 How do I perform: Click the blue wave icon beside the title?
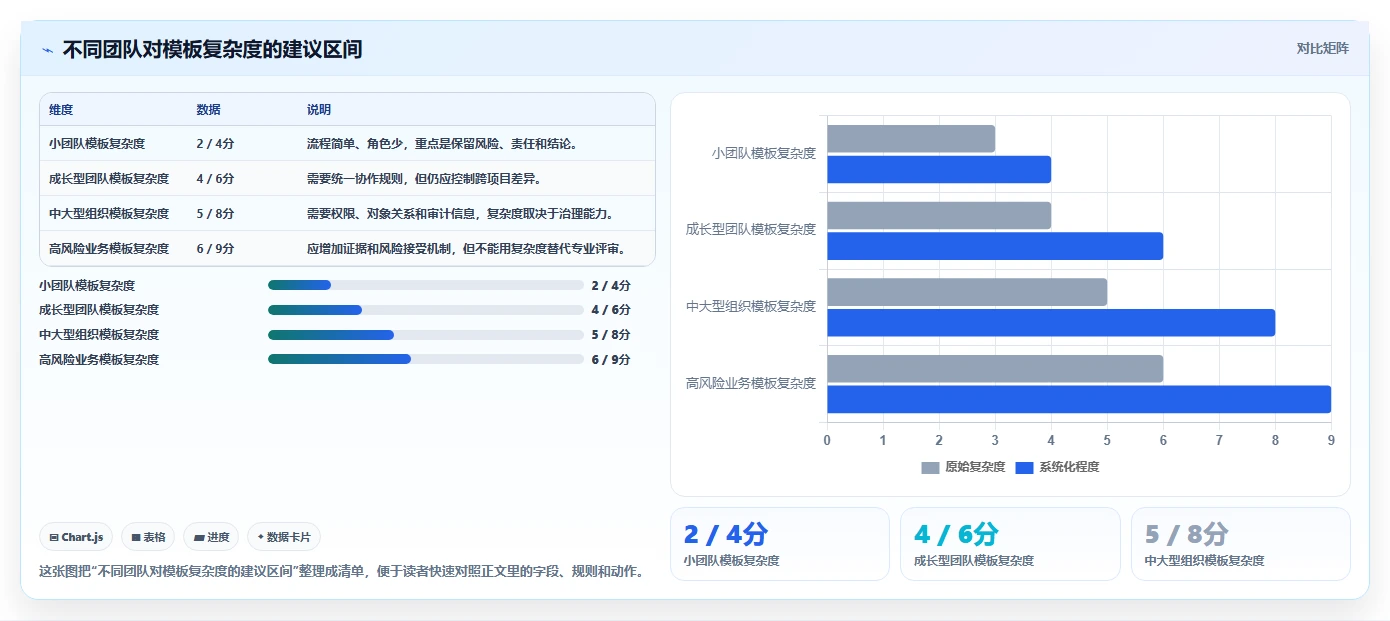[47, 50]
